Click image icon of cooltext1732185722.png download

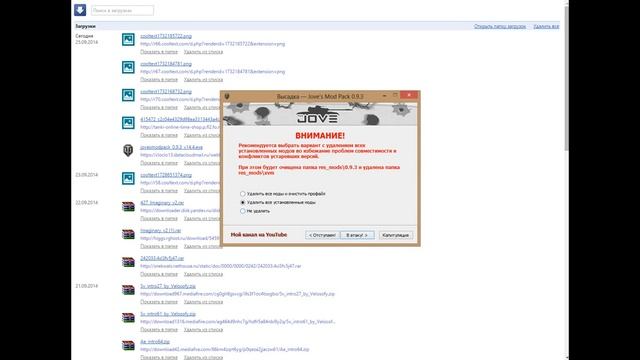point(128,39)
